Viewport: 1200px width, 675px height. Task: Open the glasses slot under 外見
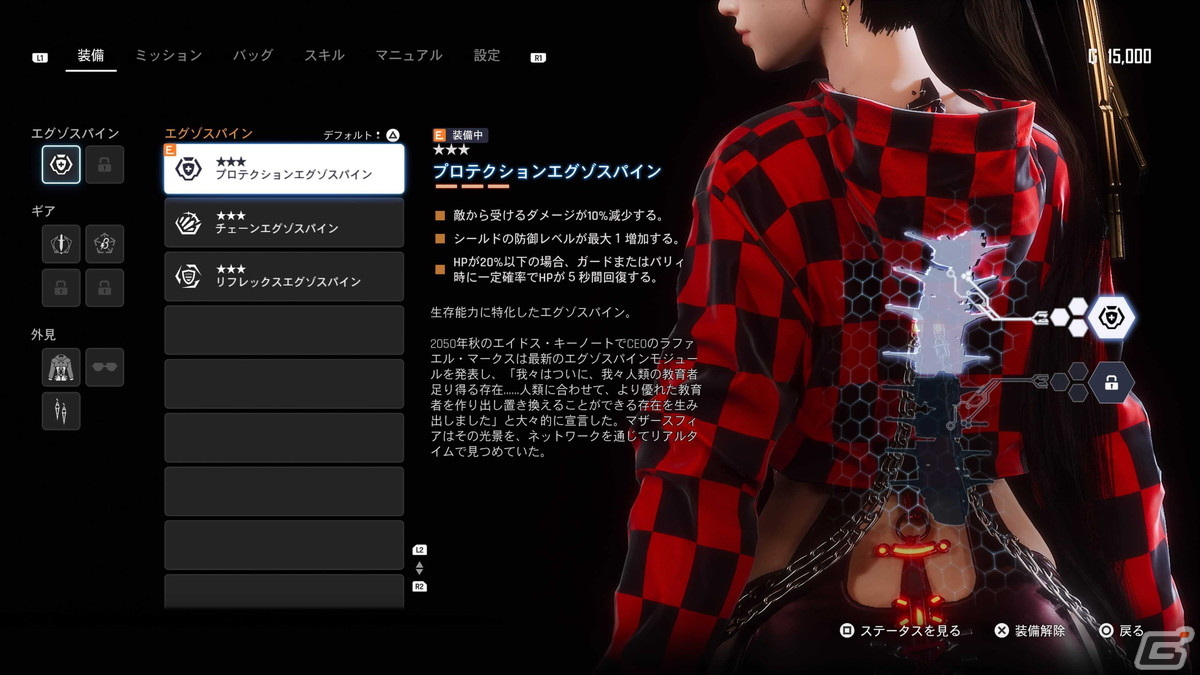tap(105, 367)
